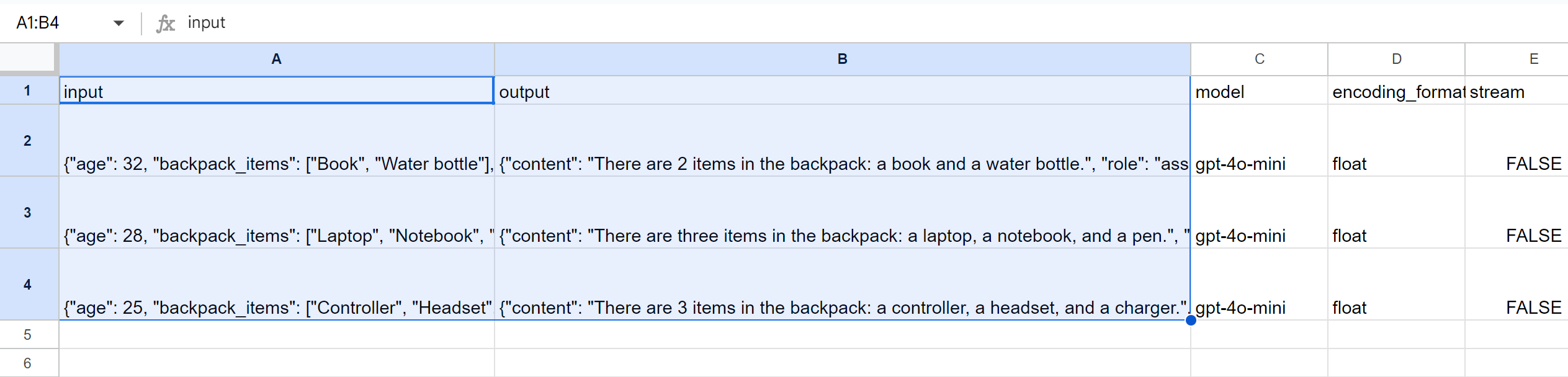Image resolution: width=1568 pixels, height=377 pixels.
Task: Select column C header
Action: pos(1259,59)
